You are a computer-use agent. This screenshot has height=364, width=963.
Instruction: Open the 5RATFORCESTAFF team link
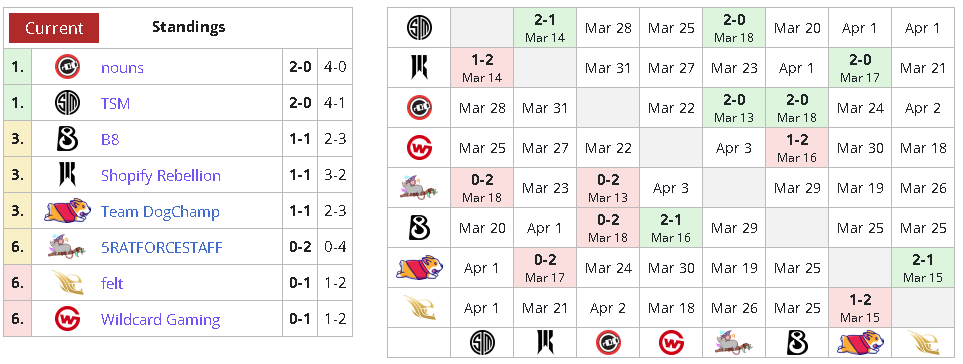click(162, 248)
